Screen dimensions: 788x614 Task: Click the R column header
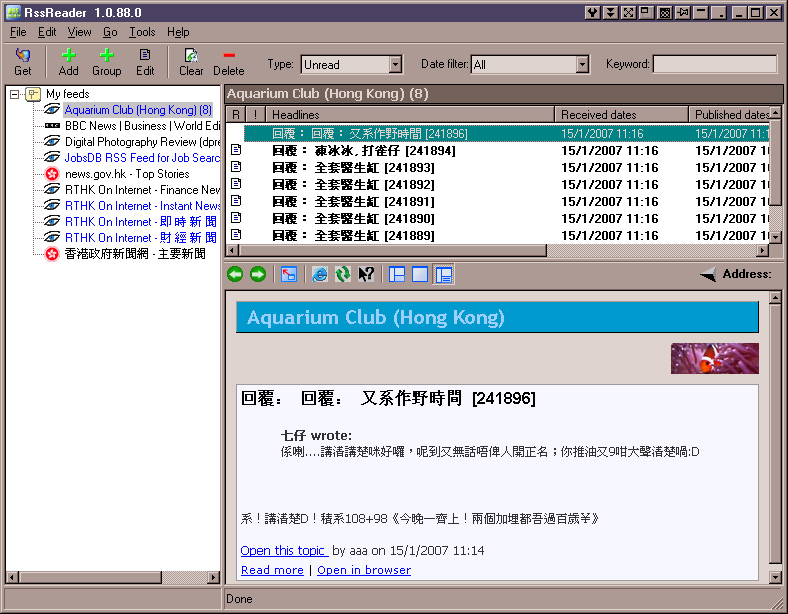click(236, 115)
